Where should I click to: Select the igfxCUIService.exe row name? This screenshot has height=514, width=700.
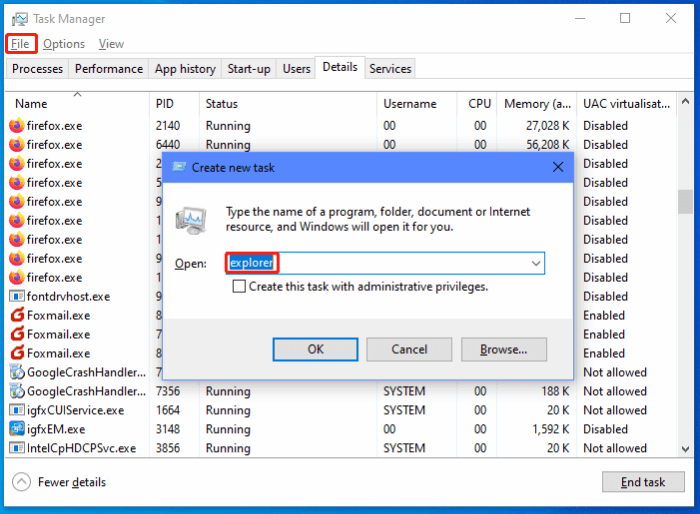point(75,410)
